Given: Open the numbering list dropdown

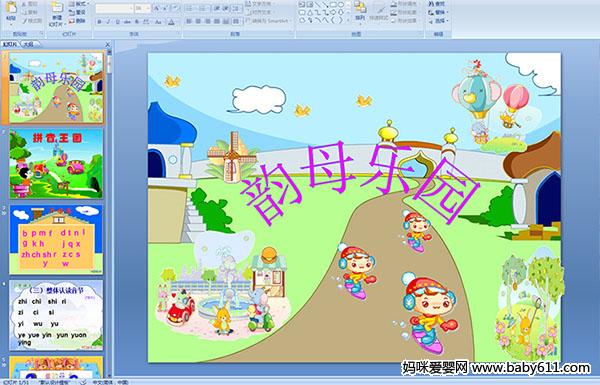Looking at the screenshot, I should point(204,8).
